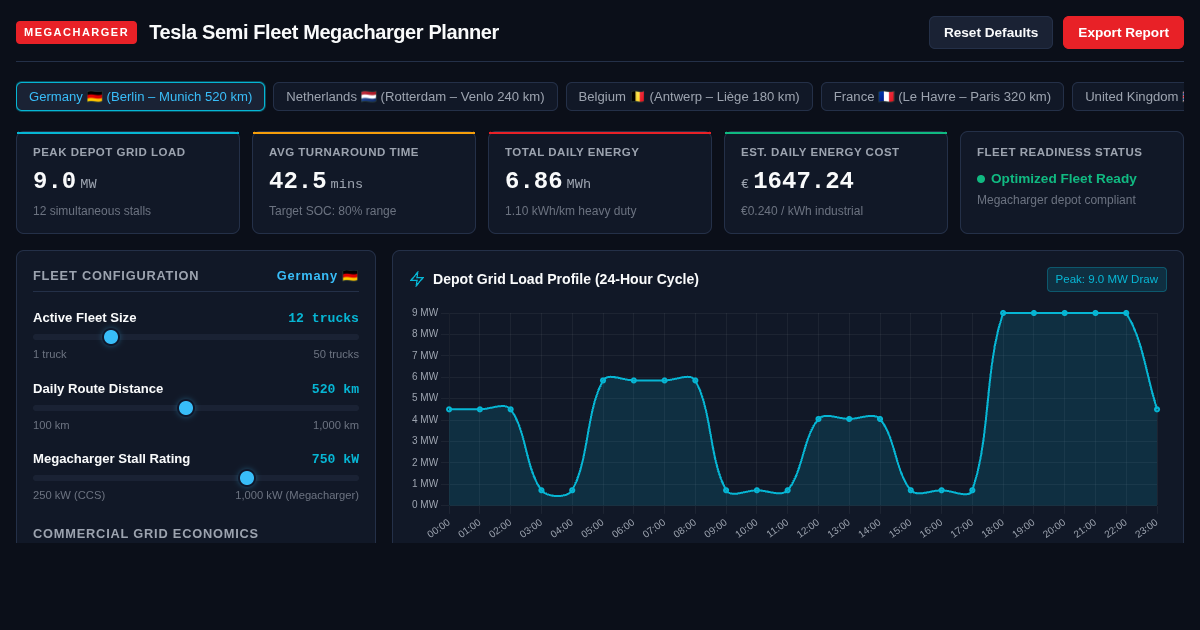
Task: Click the green fleet ready status dot
Action: tap(981, 179)
